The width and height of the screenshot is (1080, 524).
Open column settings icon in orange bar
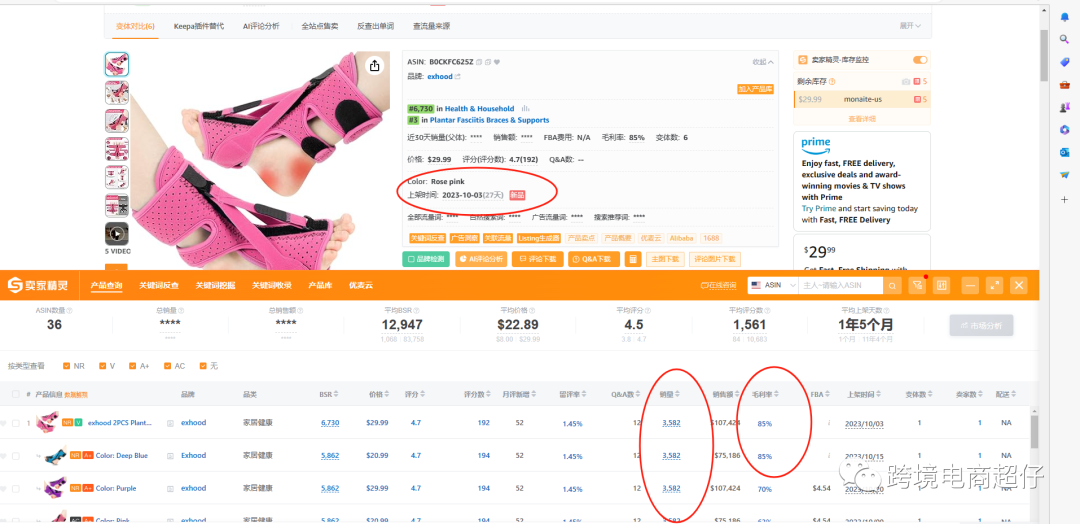point(942,286)
